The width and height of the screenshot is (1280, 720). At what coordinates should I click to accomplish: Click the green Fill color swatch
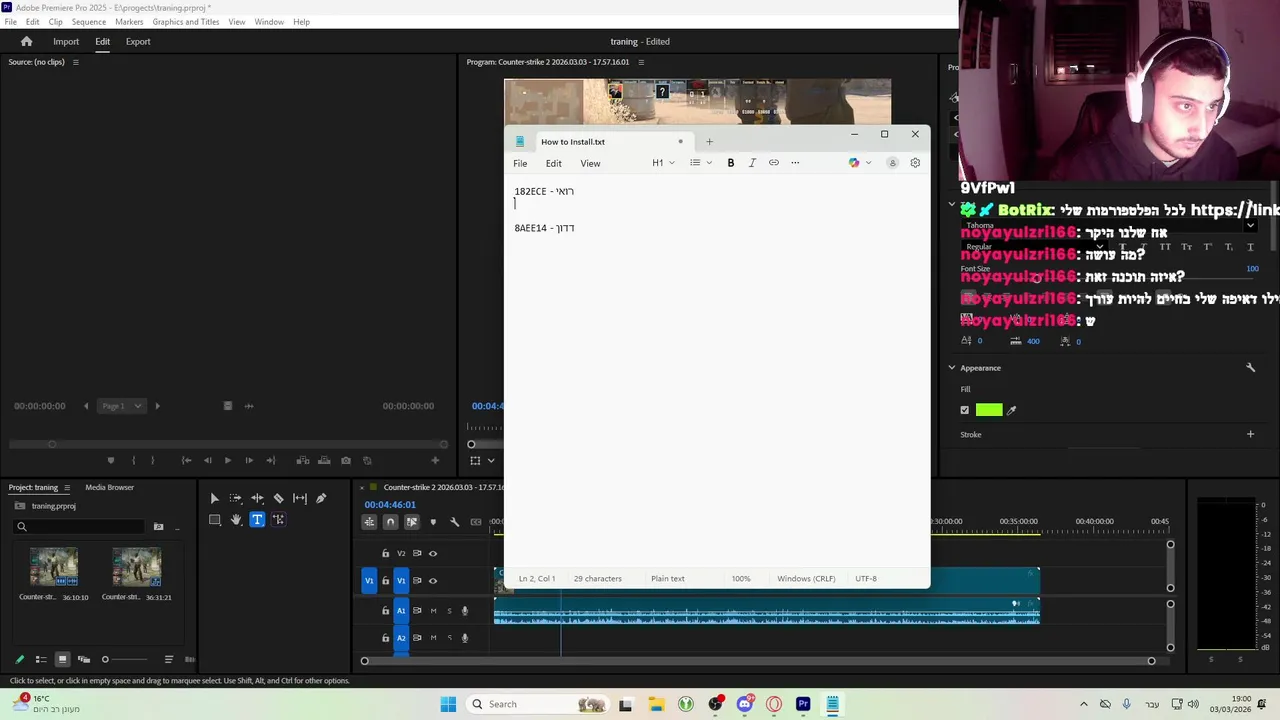pyautogui.click(x=989, y=410)
